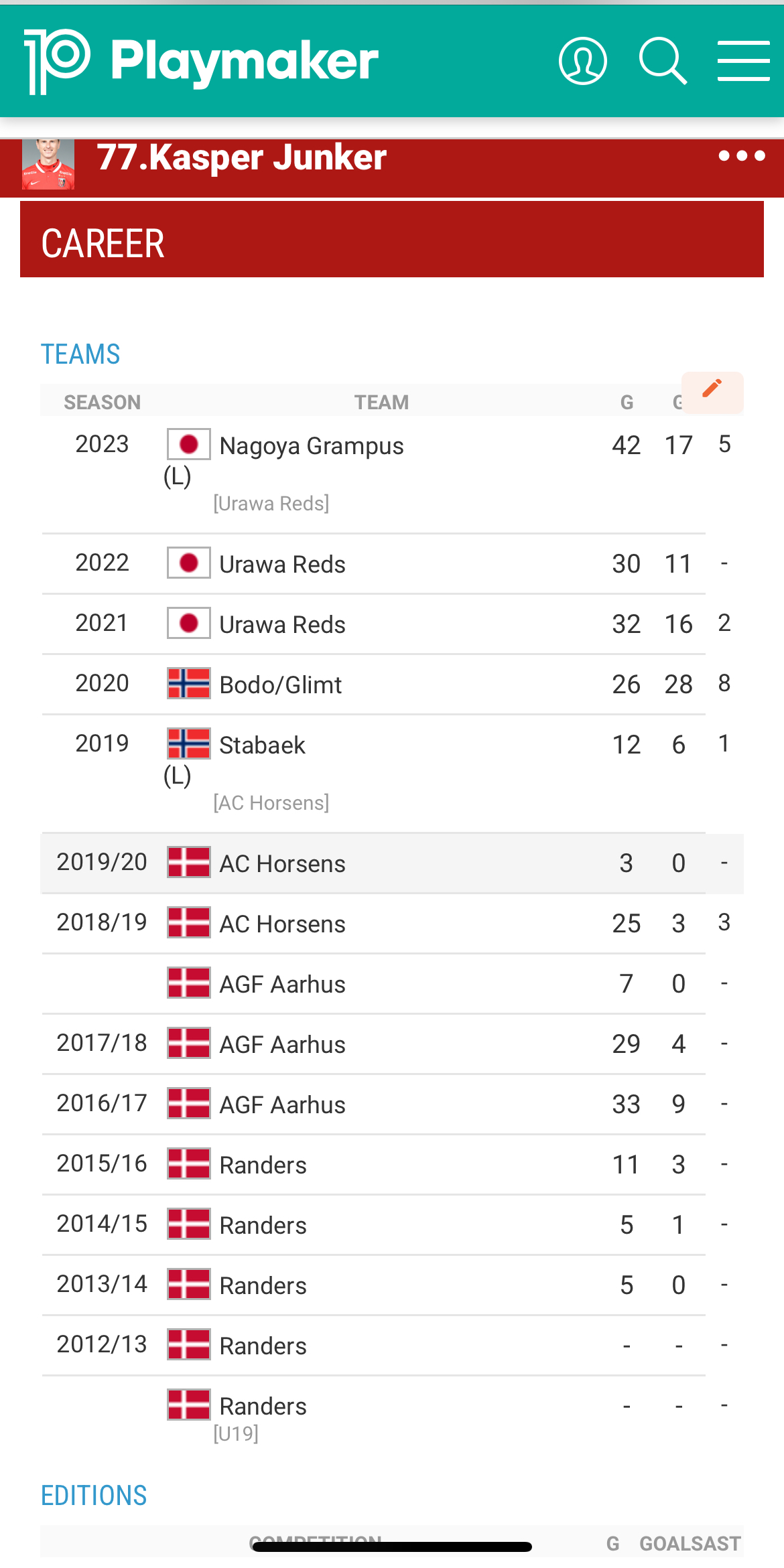Image resolution: width=784 pixels, height=1568 pixels.
Task: Tap Kasper Junker's profile photo
Action: point(48,165)
